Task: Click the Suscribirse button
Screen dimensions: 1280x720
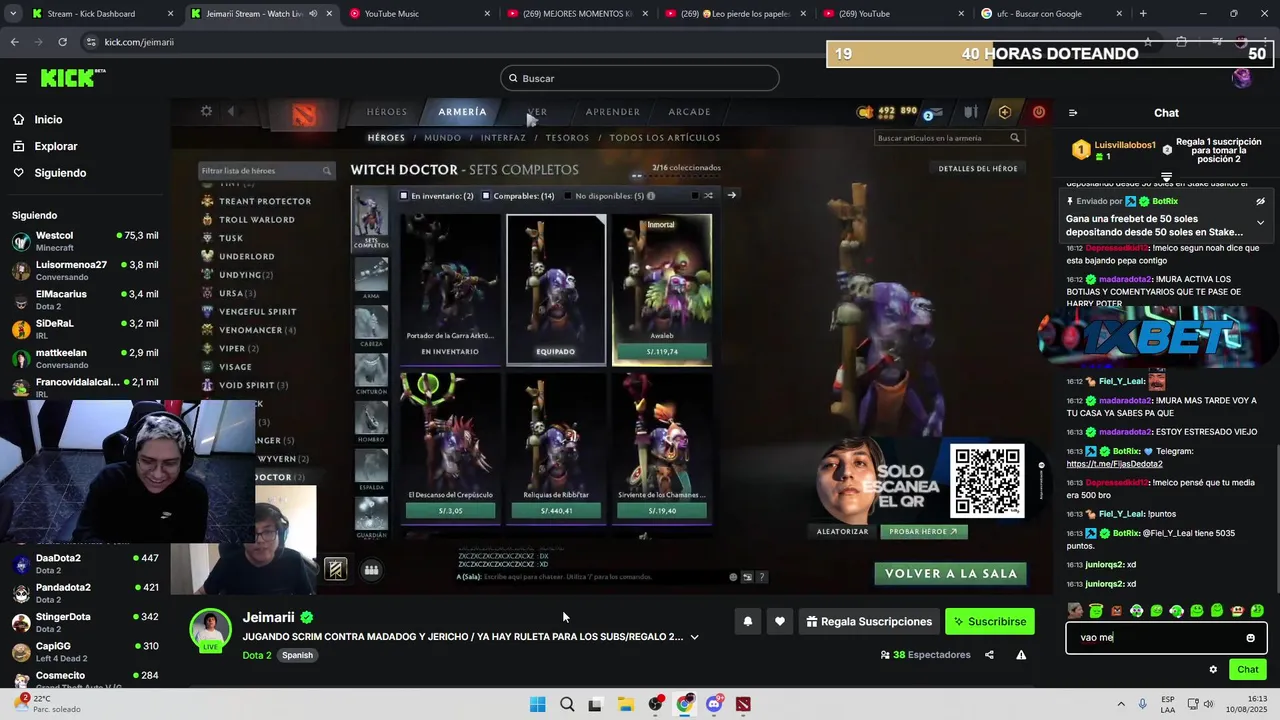Action: click(990, 622)
